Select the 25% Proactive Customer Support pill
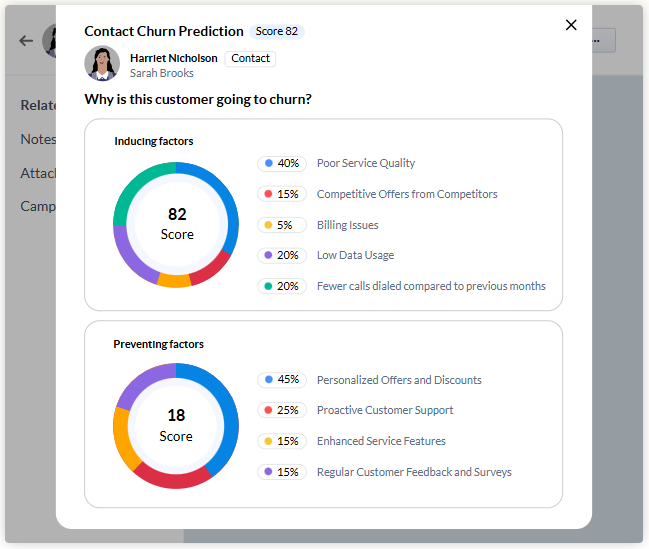 [282, 410]
